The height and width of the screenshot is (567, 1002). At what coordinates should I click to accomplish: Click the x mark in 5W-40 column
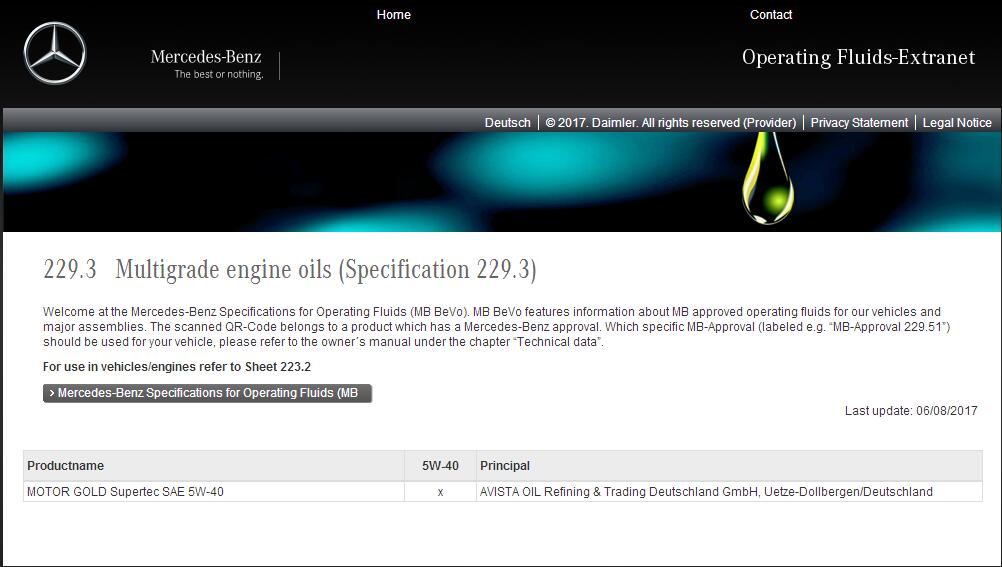440,492
